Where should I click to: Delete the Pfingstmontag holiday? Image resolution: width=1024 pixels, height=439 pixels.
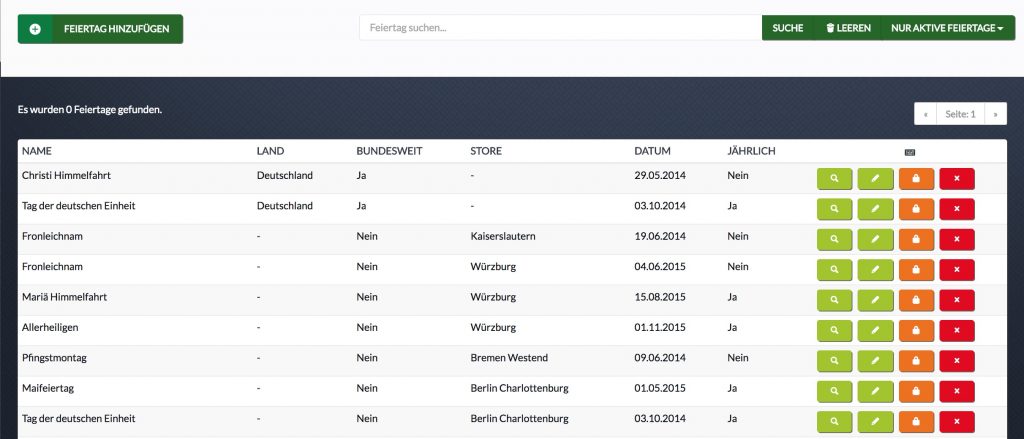pos(957,361)
